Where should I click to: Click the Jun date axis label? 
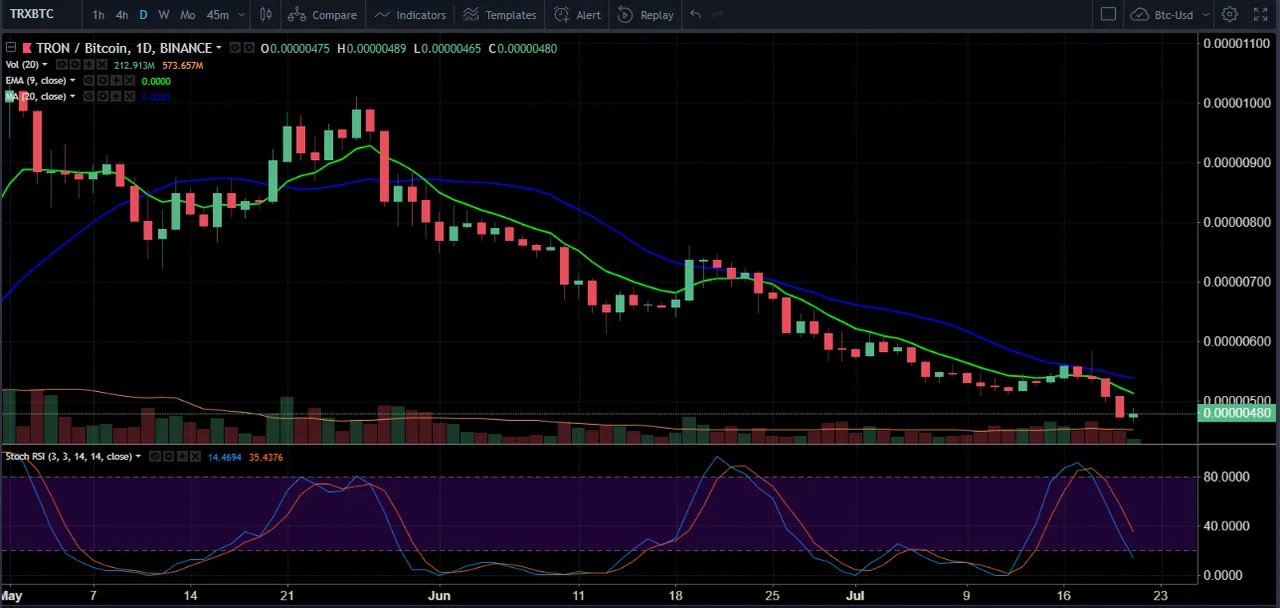click(439, 594)
